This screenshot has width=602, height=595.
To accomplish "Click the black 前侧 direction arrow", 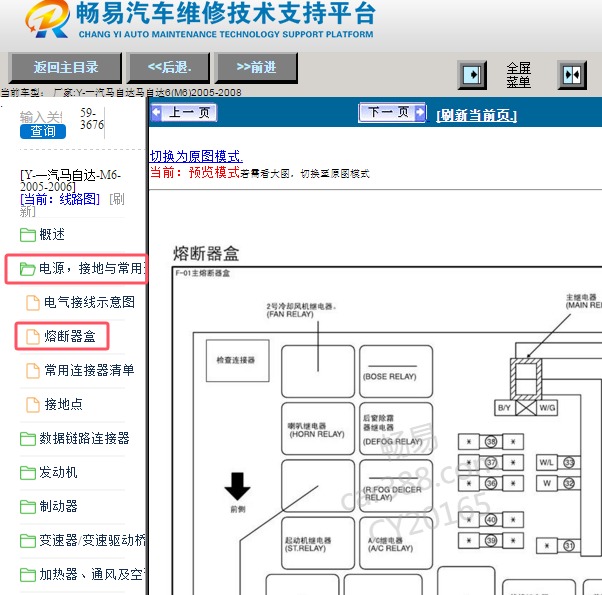I will tap(237, 486).
